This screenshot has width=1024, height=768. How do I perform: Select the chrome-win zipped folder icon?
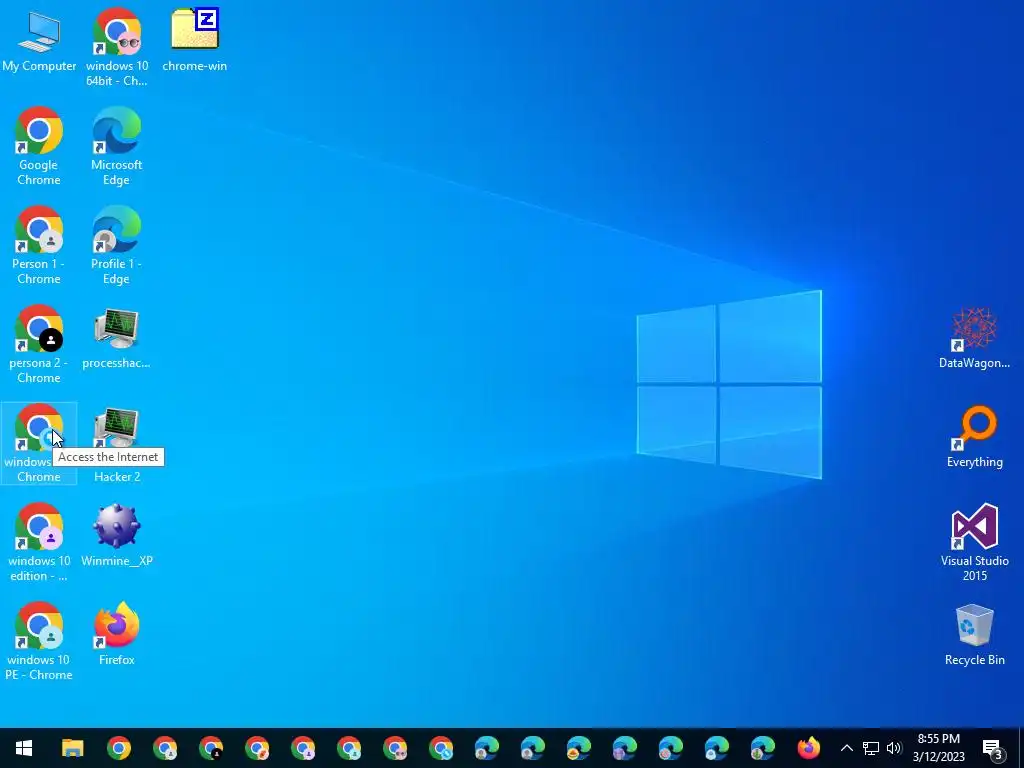195,40
